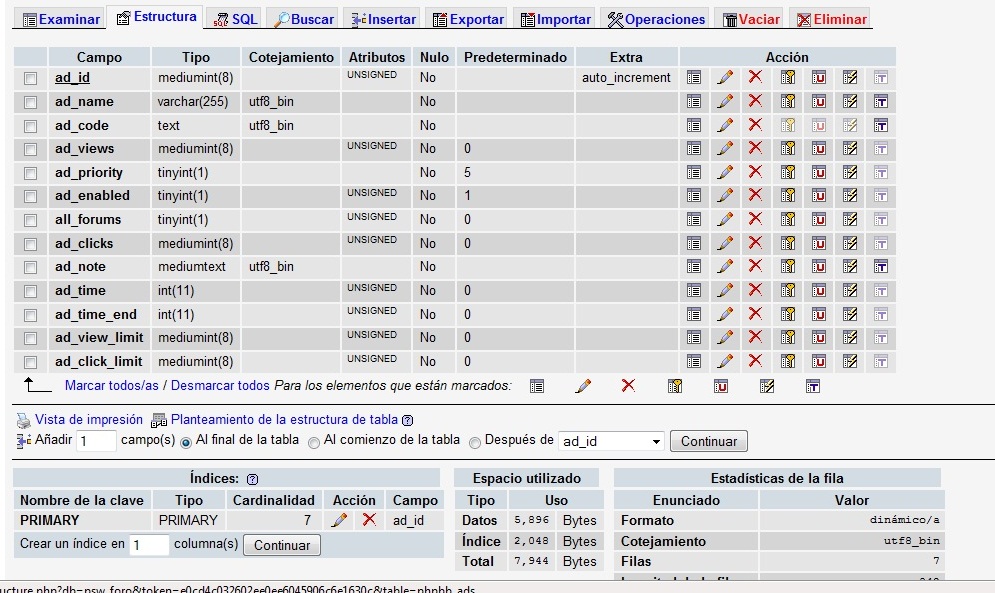Primary key icon for marked elements

(x=675, y=386)
